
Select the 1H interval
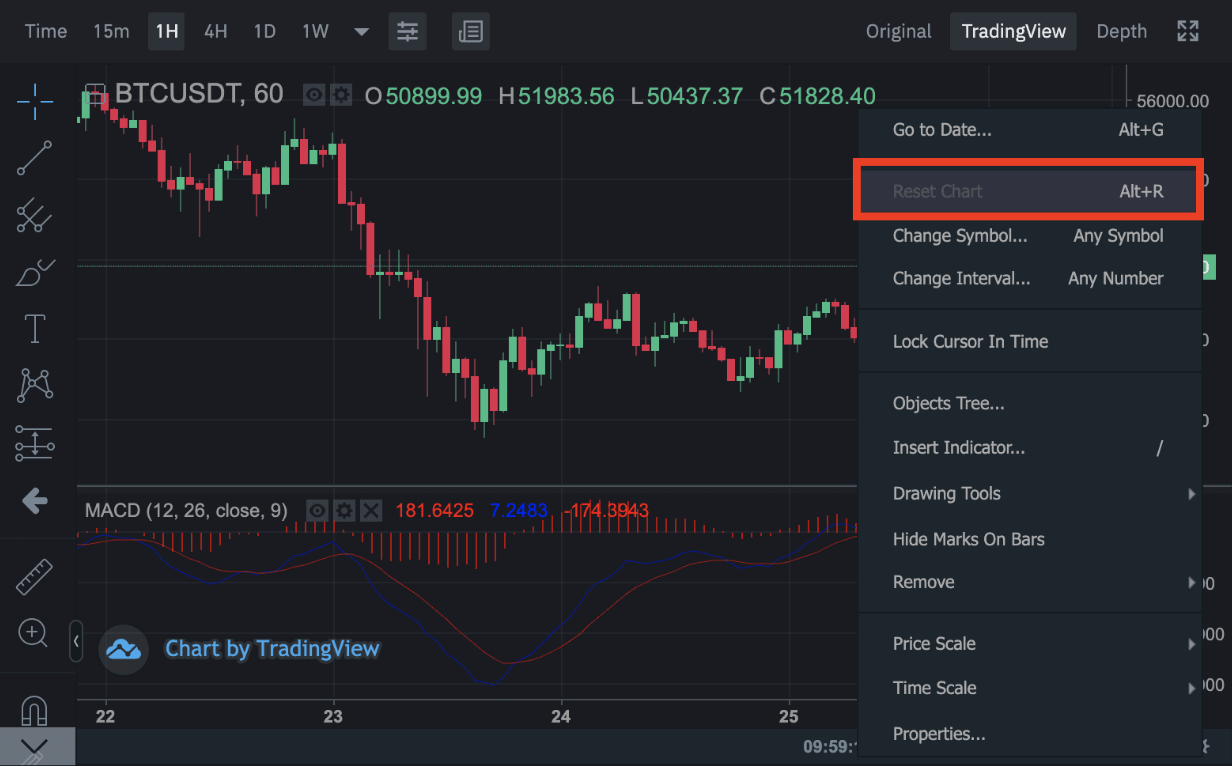167,31
